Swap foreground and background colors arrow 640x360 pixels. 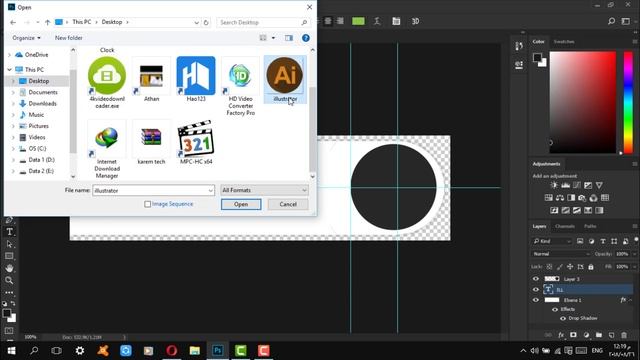[13, 304]
